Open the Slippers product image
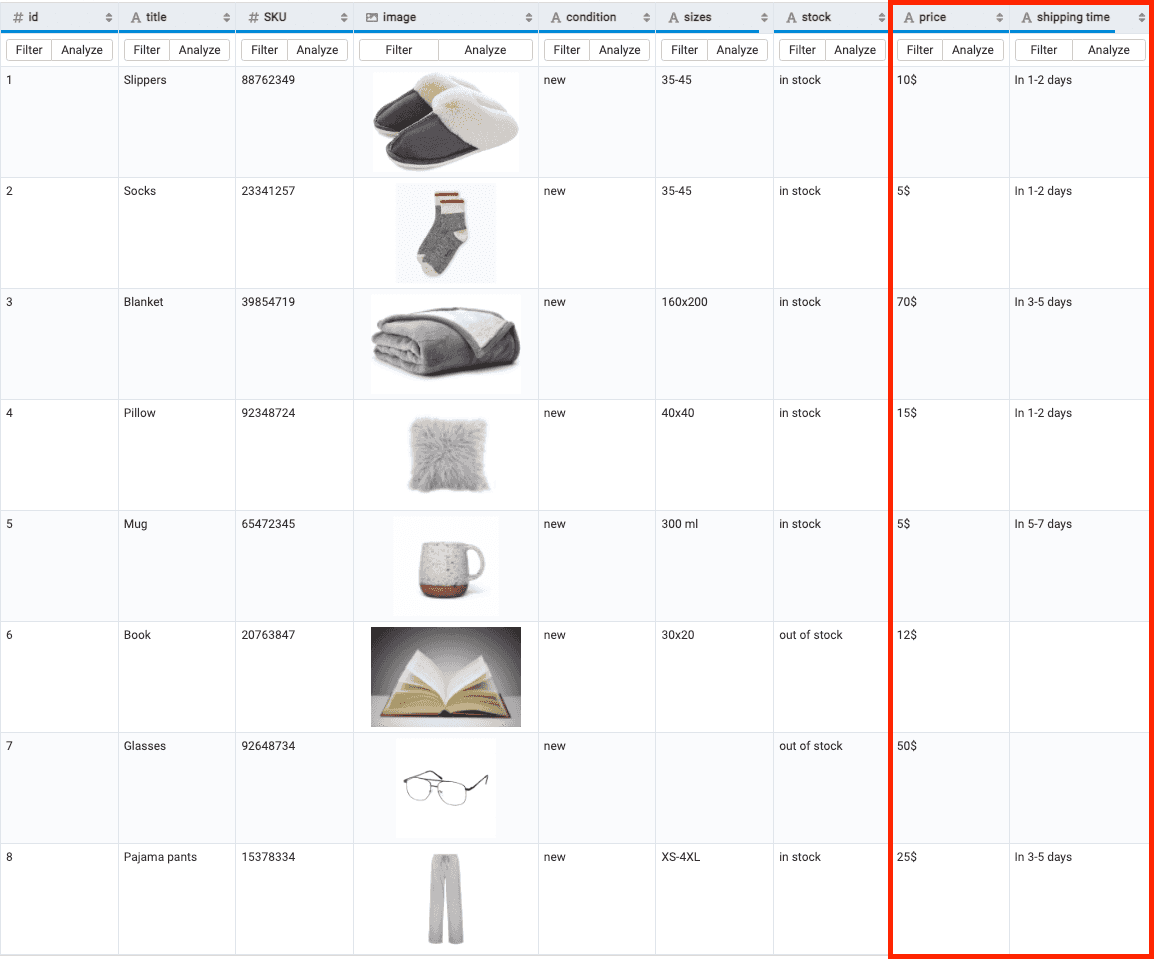The height and width of the screenshot is (959, 1154). 445,122
